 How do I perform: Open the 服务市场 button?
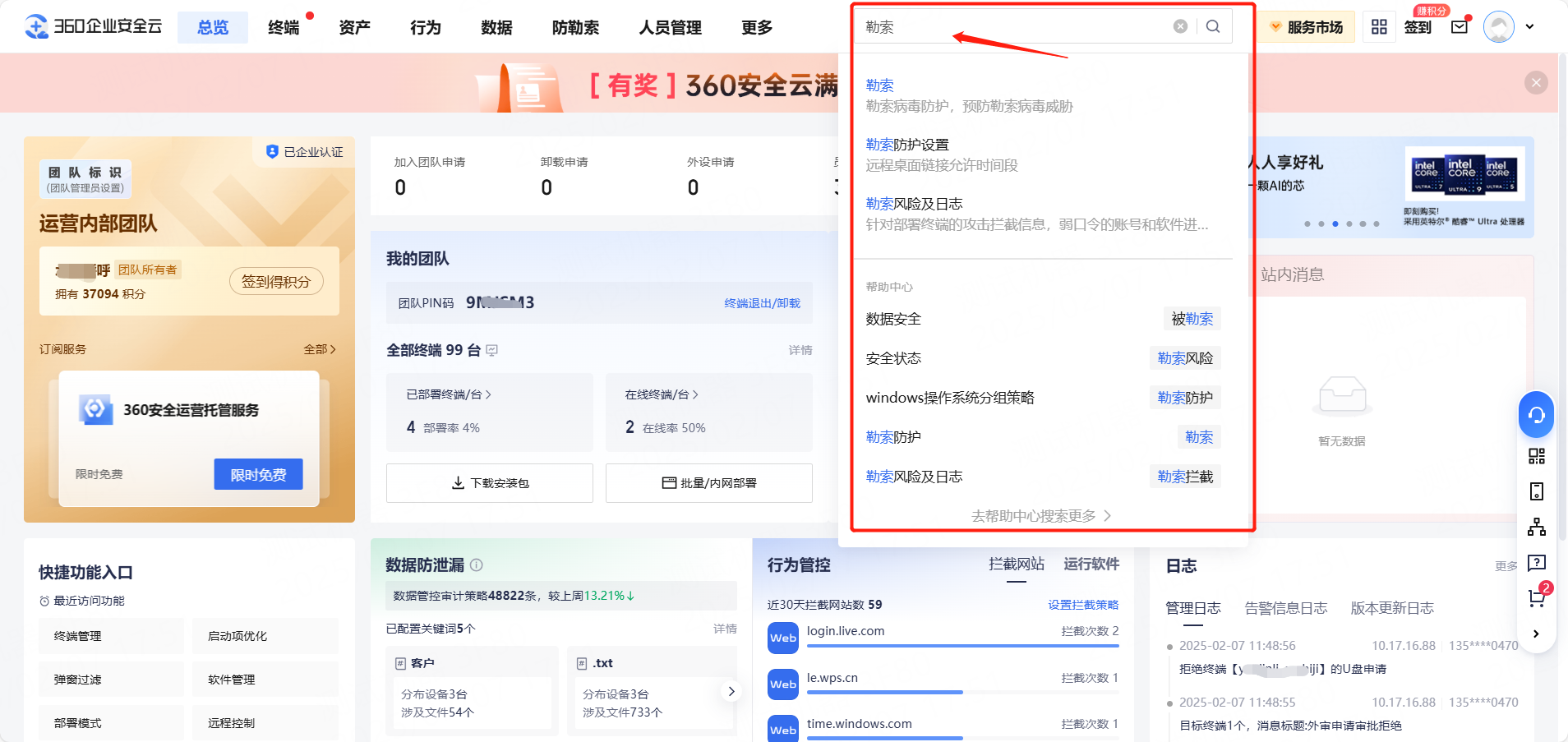click(1307, 27)
